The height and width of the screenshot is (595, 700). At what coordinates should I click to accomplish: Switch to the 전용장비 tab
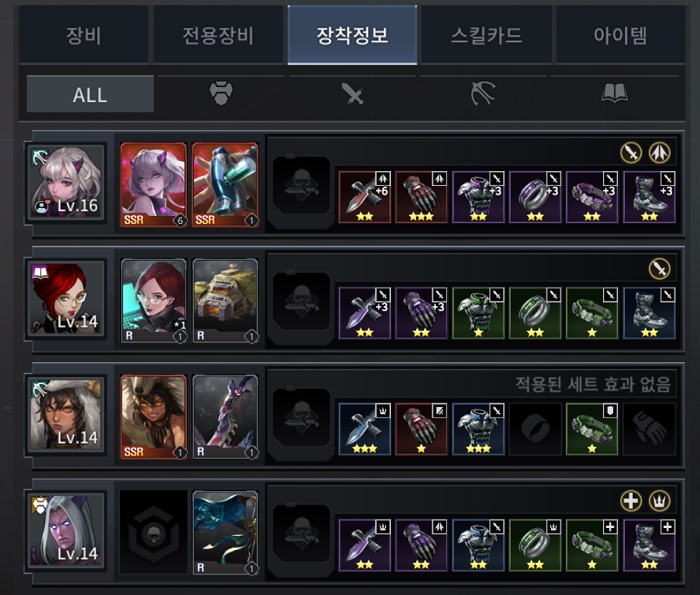pyautogui.click(x=218, y=35)
